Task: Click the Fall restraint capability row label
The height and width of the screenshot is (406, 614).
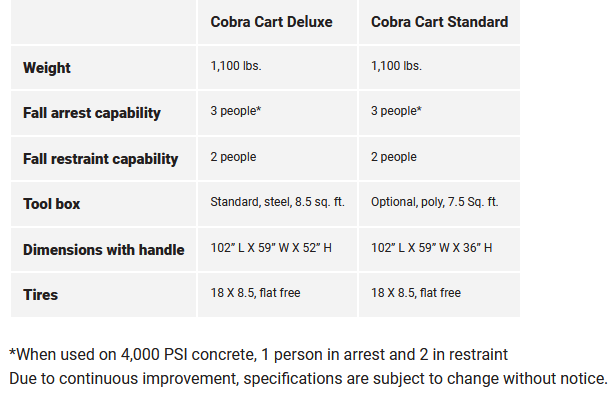Action: click(100, 158)
